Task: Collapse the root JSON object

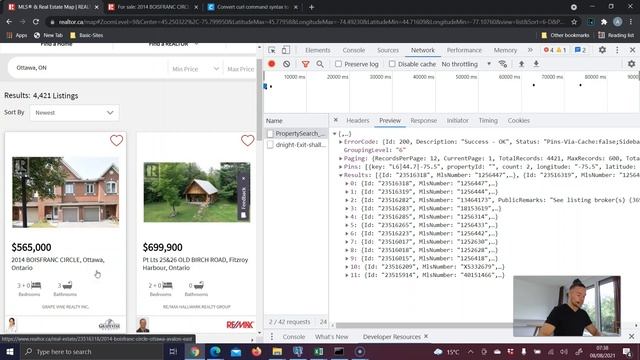Action: click(x=335, y=133)
